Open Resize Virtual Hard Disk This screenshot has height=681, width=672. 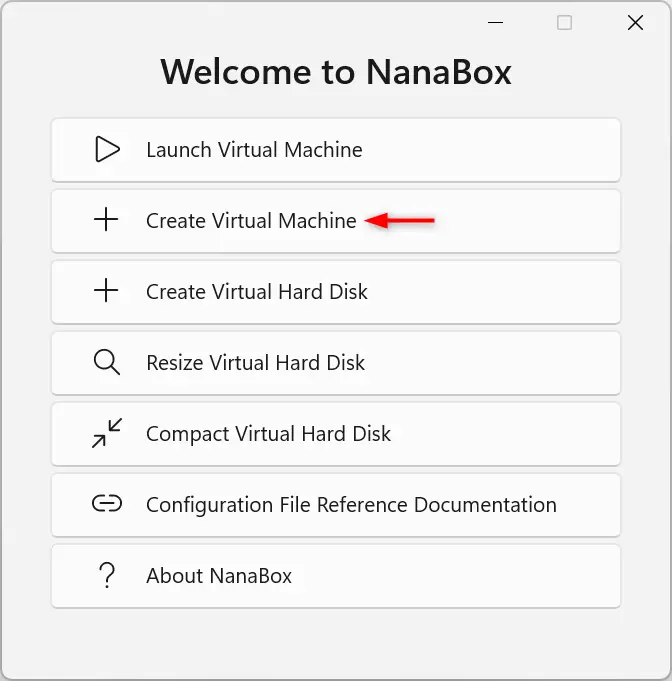click(336, 363)
